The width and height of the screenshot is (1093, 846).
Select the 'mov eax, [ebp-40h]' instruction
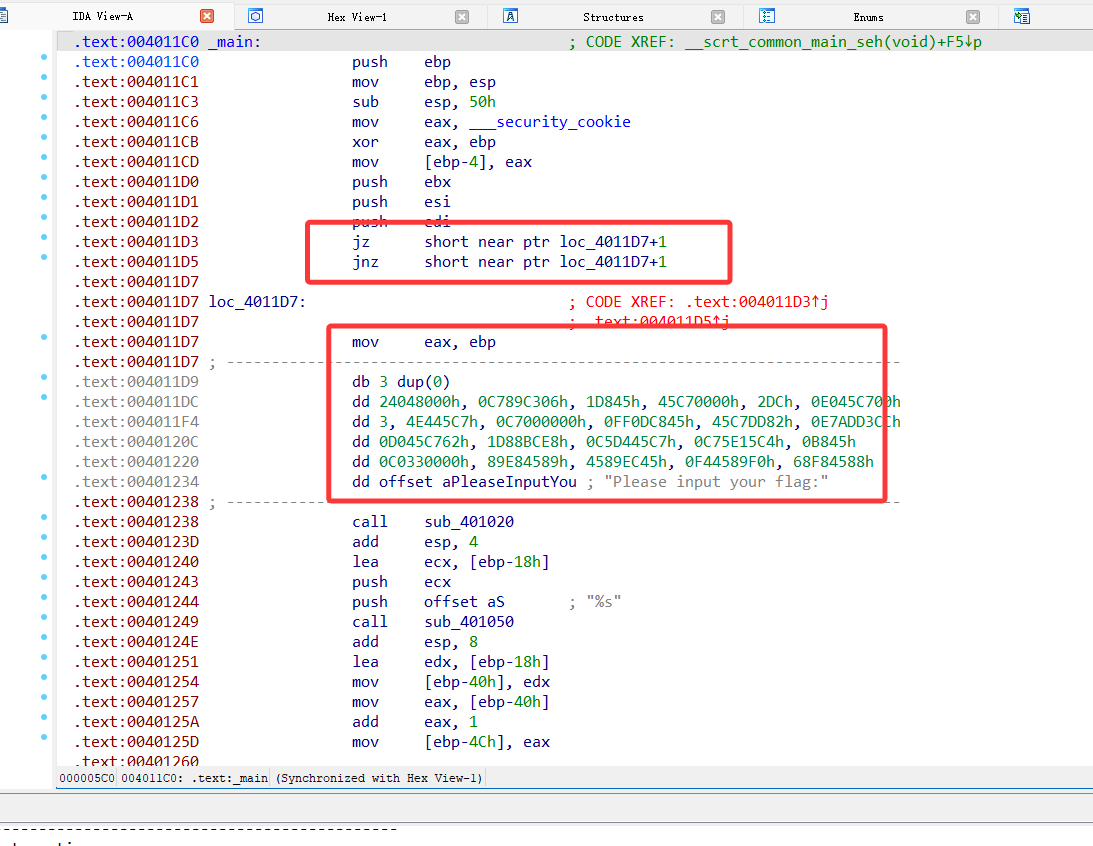tap(450, 702)
